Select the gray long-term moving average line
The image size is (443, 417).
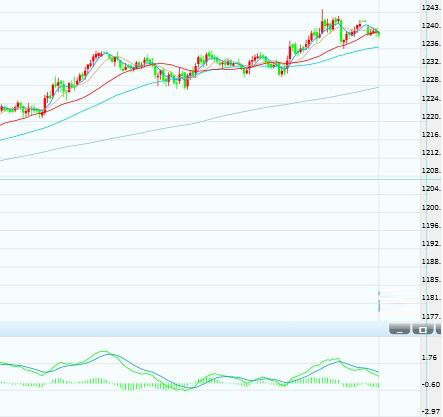200,122
